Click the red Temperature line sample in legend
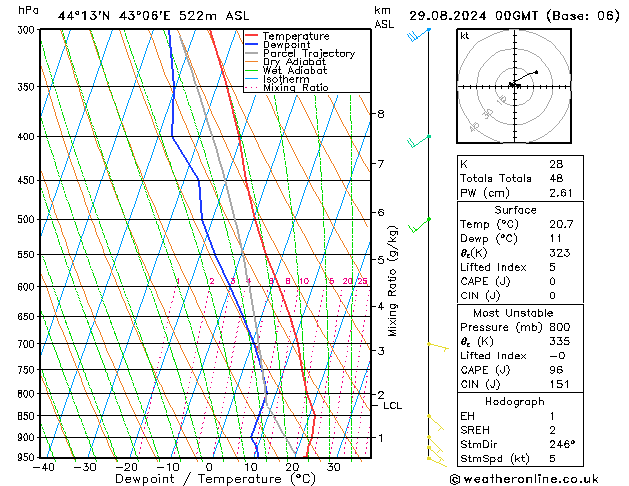Image resolution: width=629 pixels, height=486 pixels. point(251,36)
